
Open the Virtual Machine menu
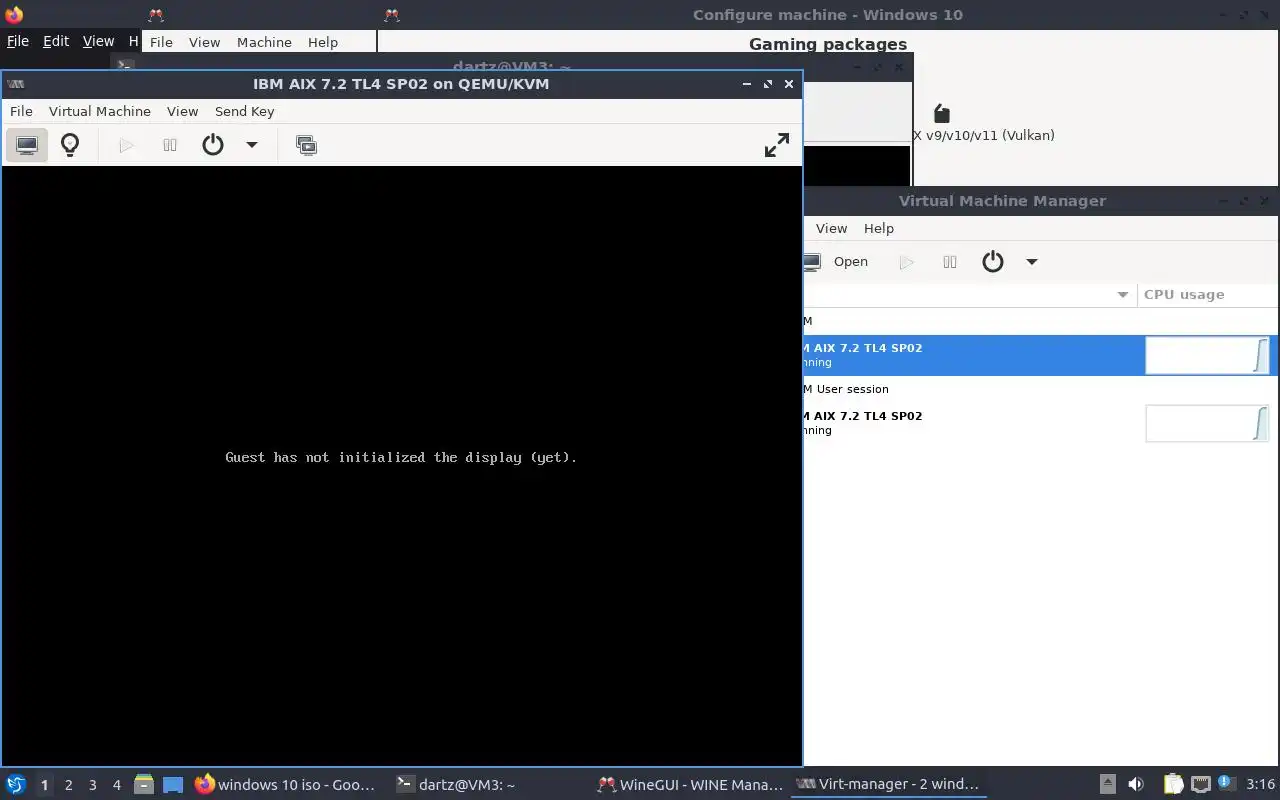[100, 111]
